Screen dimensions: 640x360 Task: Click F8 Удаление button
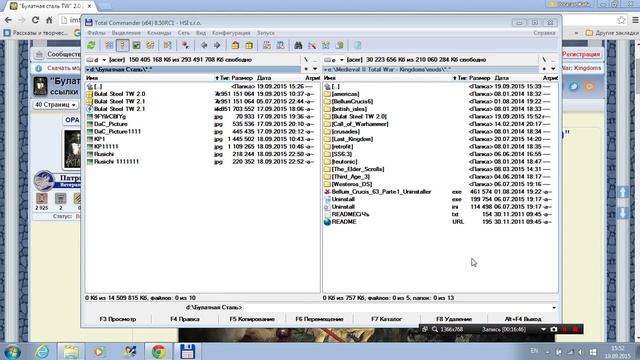454,319
